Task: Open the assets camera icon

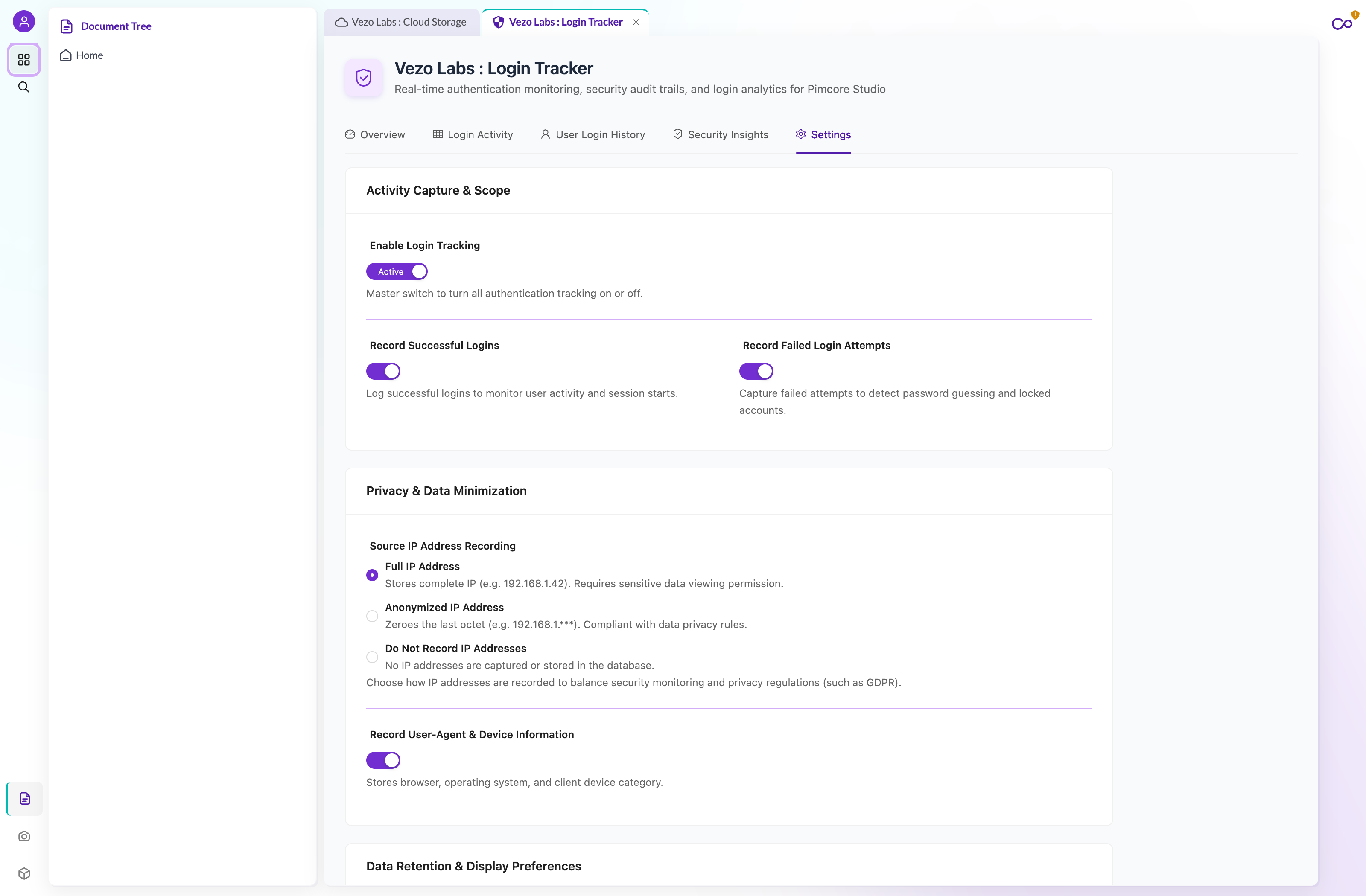Action: (x=24, y=836)
